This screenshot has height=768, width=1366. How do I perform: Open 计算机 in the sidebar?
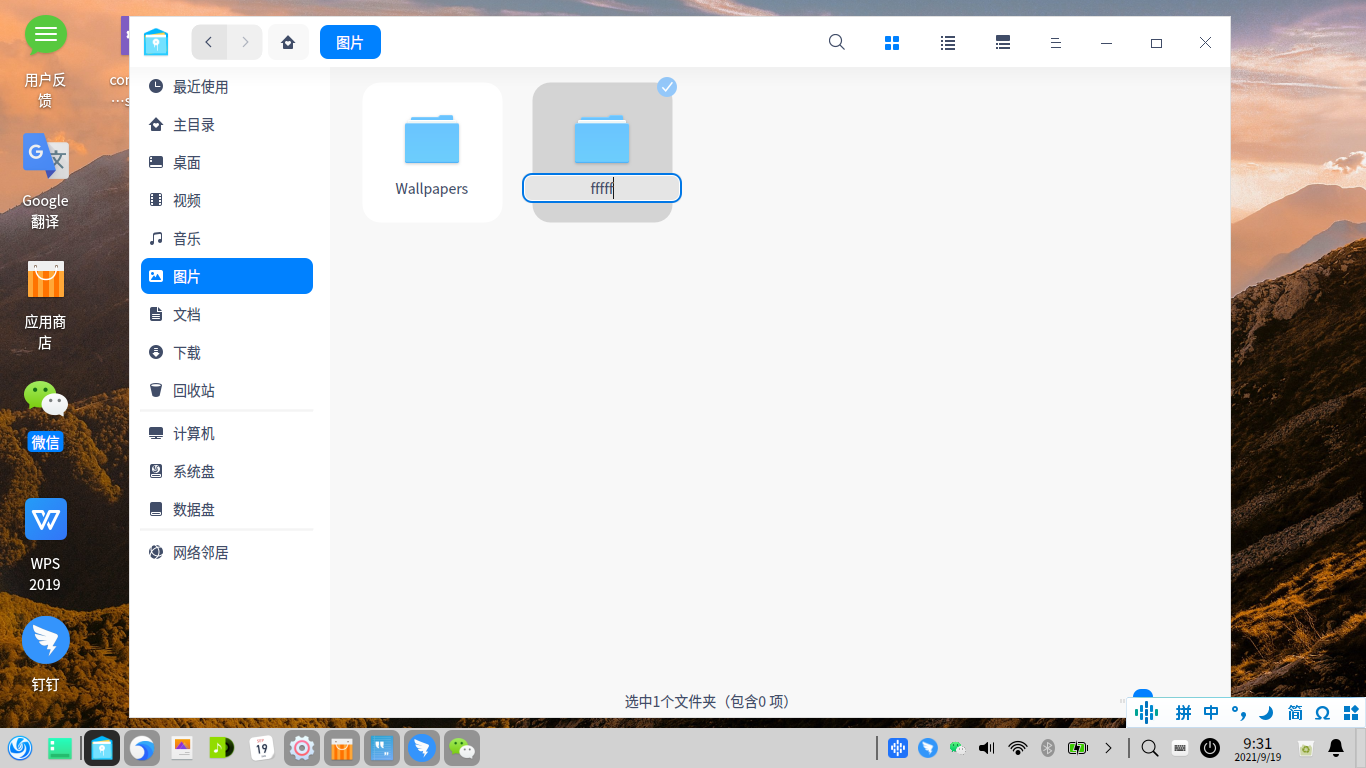coord(227,434)
